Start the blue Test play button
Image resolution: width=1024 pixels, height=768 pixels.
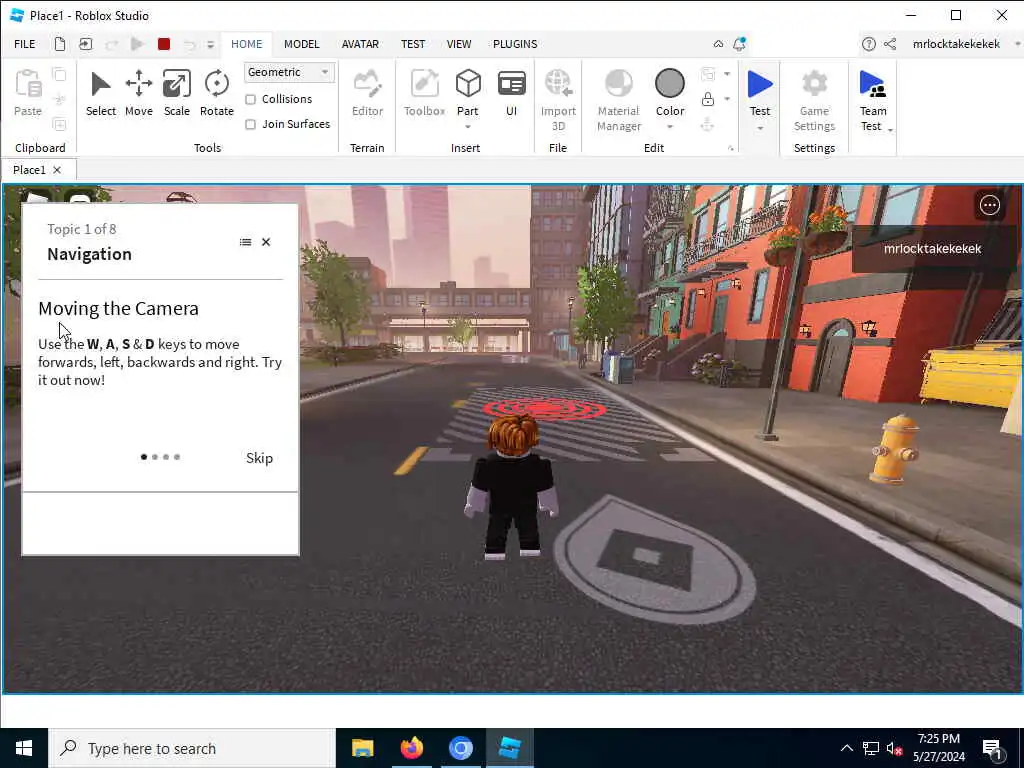pos(760,85)
